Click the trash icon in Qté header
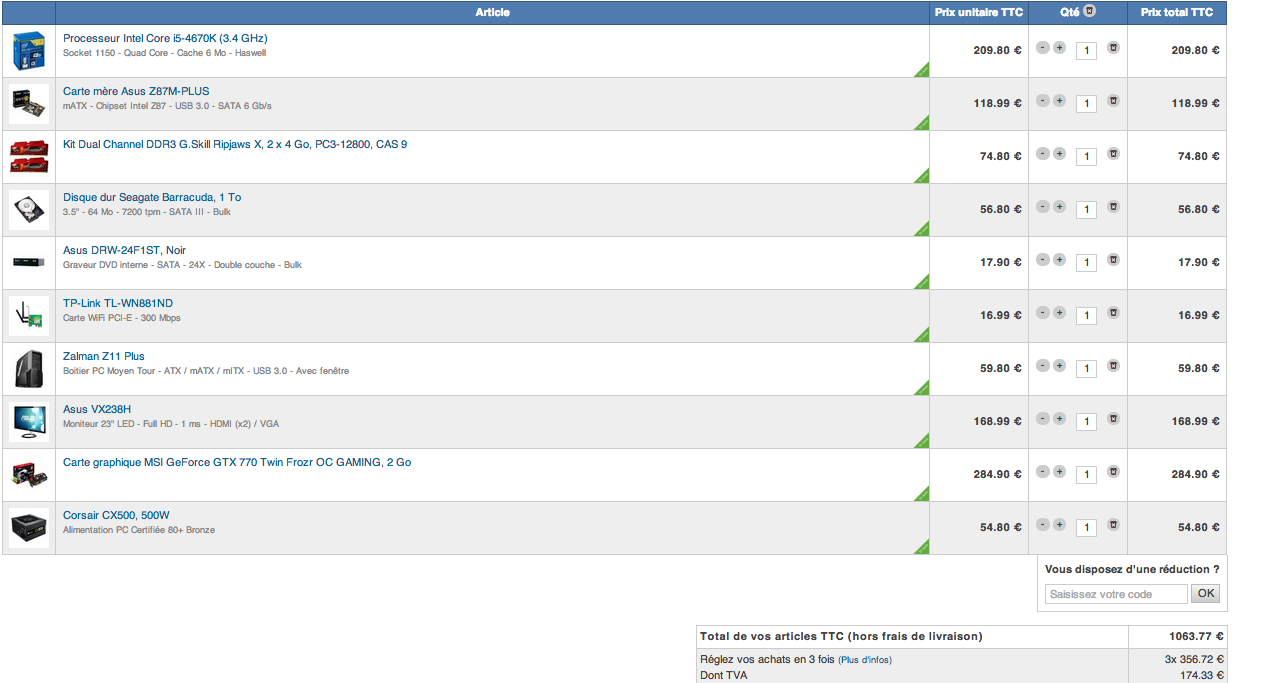 tap(1090, 12)
